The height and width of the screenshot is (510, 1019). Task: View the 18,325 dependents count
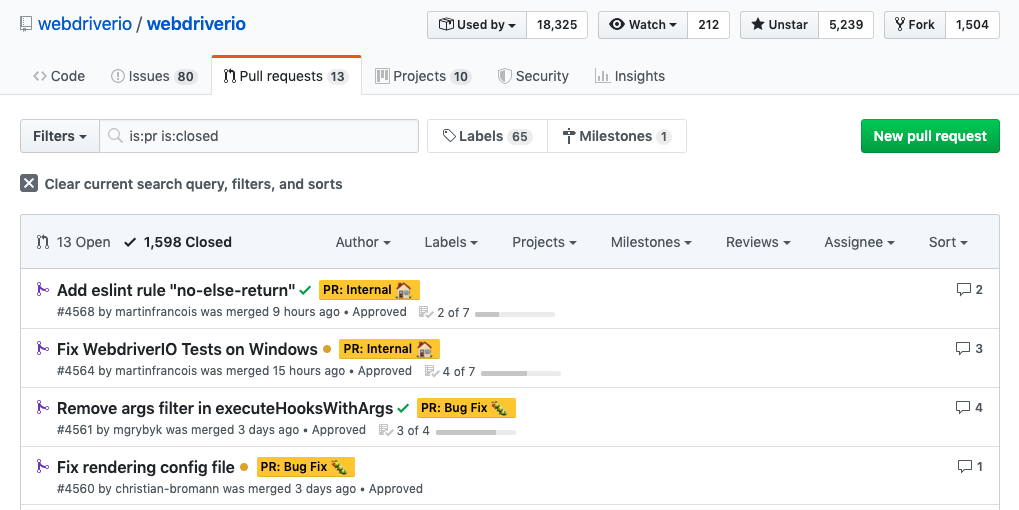tap(557, 25)
